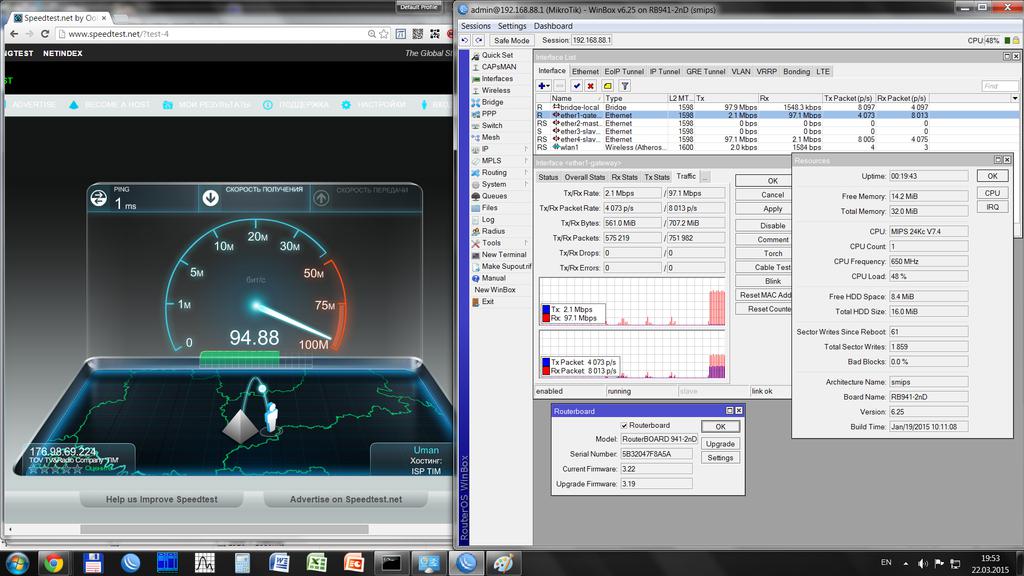Image resolution: width=1024 pixels, height=576 pixels.
Task: Select the bridge-local interface row
Action: (x=777, y=107)
